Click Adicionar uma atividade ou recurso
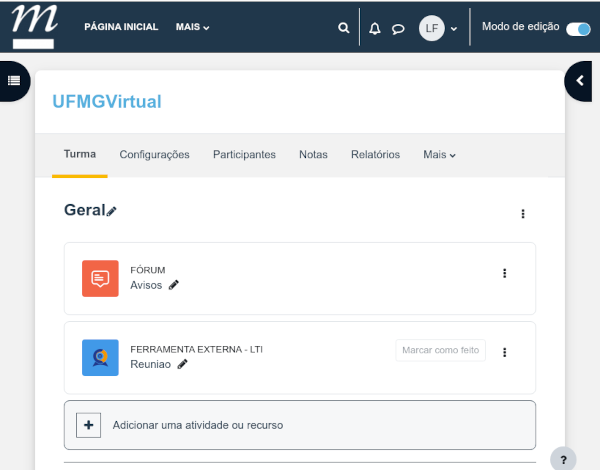The height and width of the screenshot is (470, 600). point(198,425)
